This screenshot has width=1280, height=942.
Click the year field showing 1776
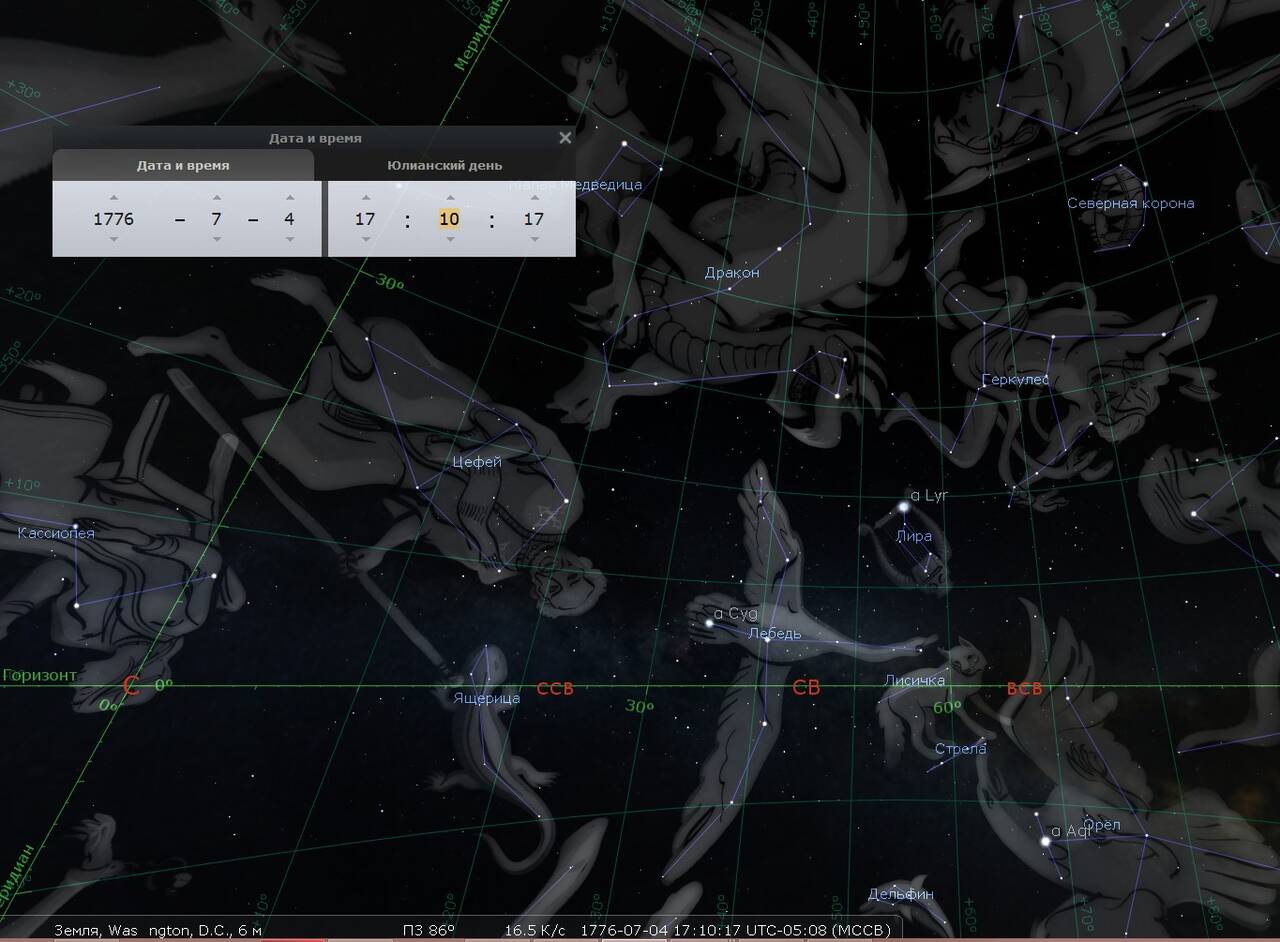[x=113, y=218]
